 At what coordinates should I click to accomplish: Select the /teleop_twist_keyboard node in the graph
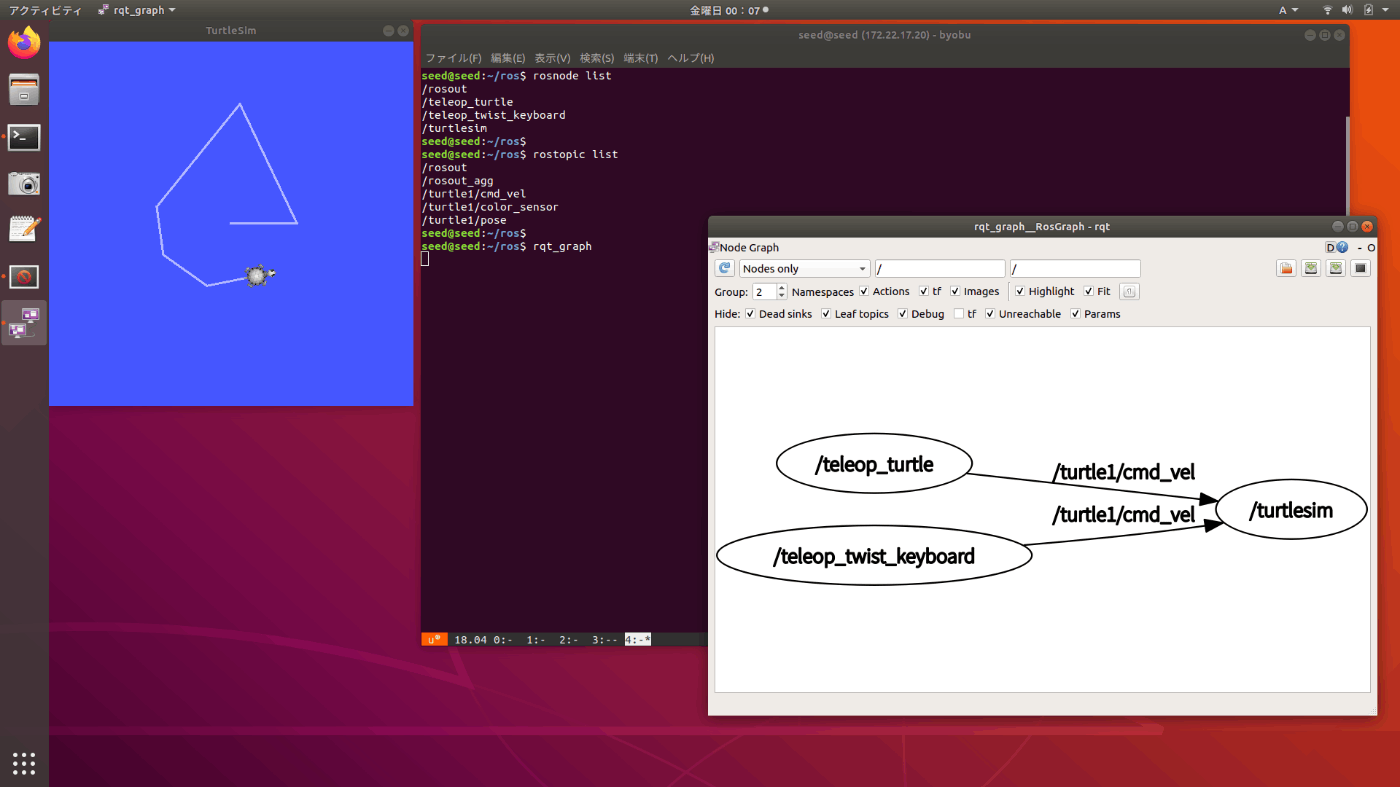[874, 556]
